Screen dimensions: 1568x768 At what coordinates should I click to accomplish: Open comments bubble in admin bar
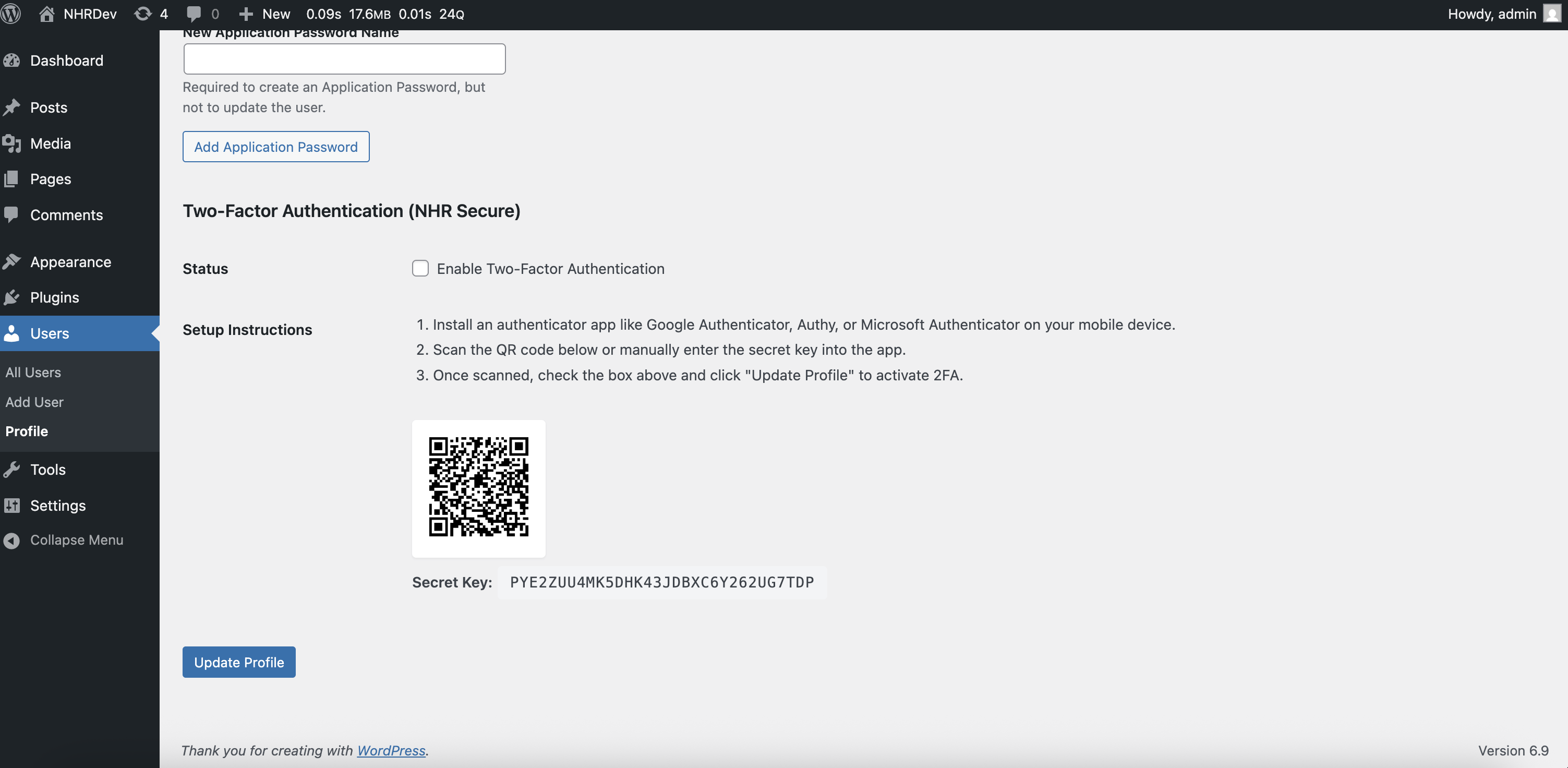point(194,14)
